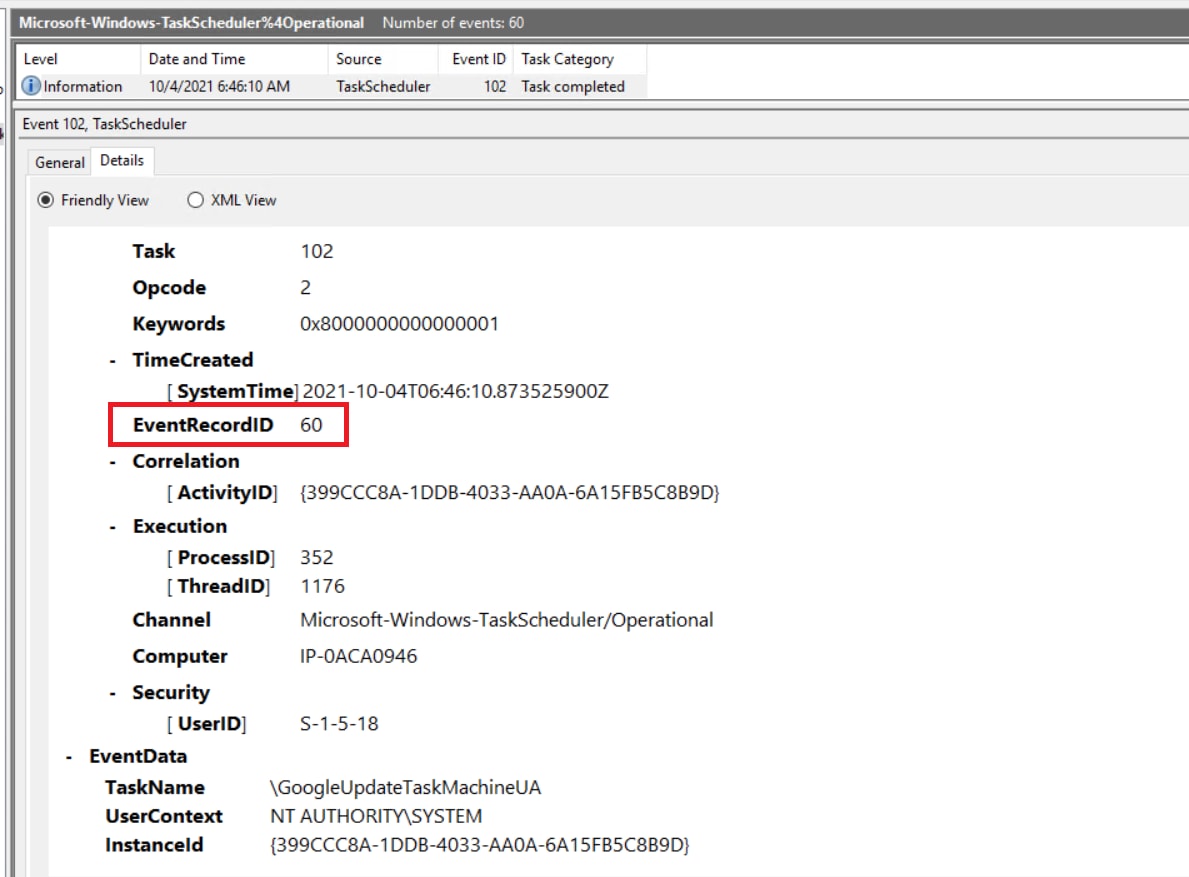Click the Computer label
The width and height of the screenshot is (1189, 877).
click(180, 656)
